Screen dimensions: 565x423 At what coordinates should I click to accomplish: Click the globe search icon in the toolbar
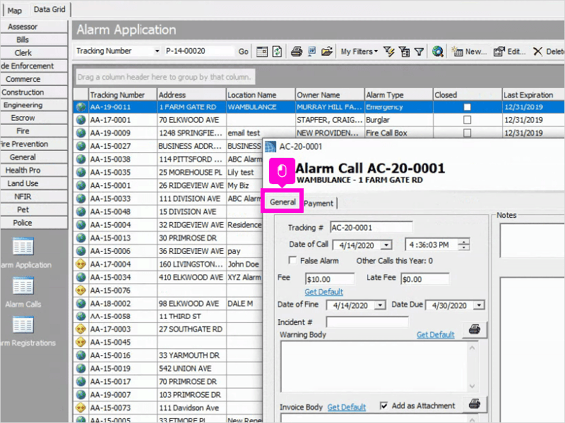tap(437, 52)
